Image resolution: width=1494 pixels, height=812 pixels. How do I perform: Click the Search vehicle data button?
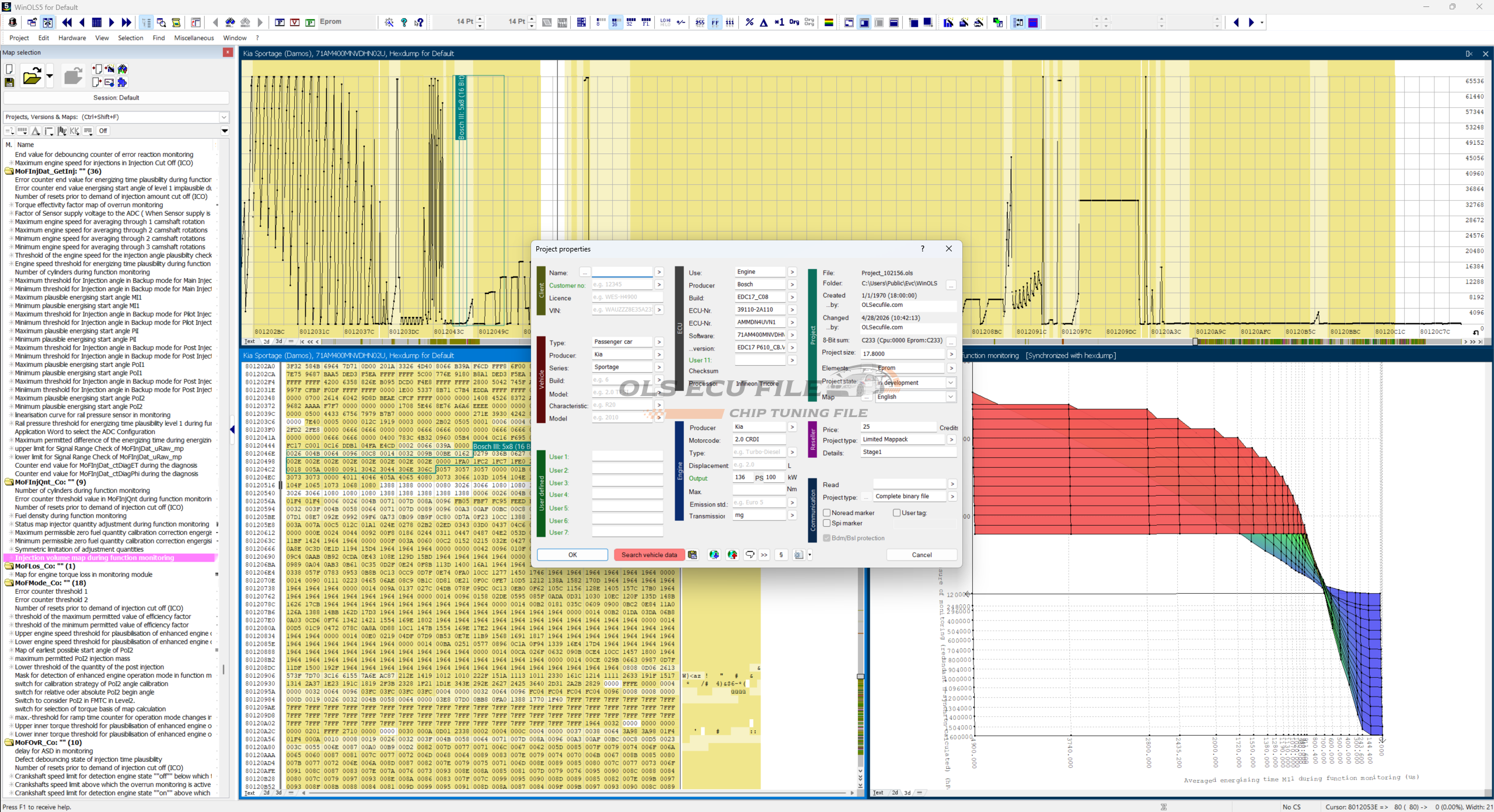(x=649, y=555)
